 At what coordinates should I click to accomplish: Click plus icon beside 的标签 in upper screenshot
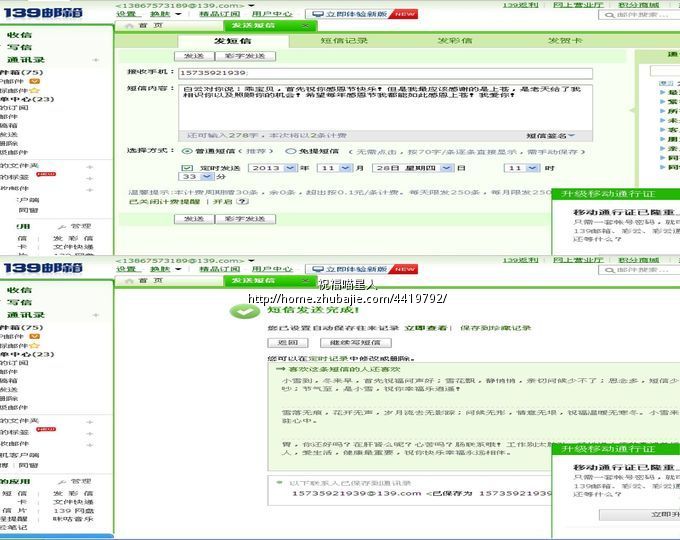pyautogui.click(x=90, y=178)
